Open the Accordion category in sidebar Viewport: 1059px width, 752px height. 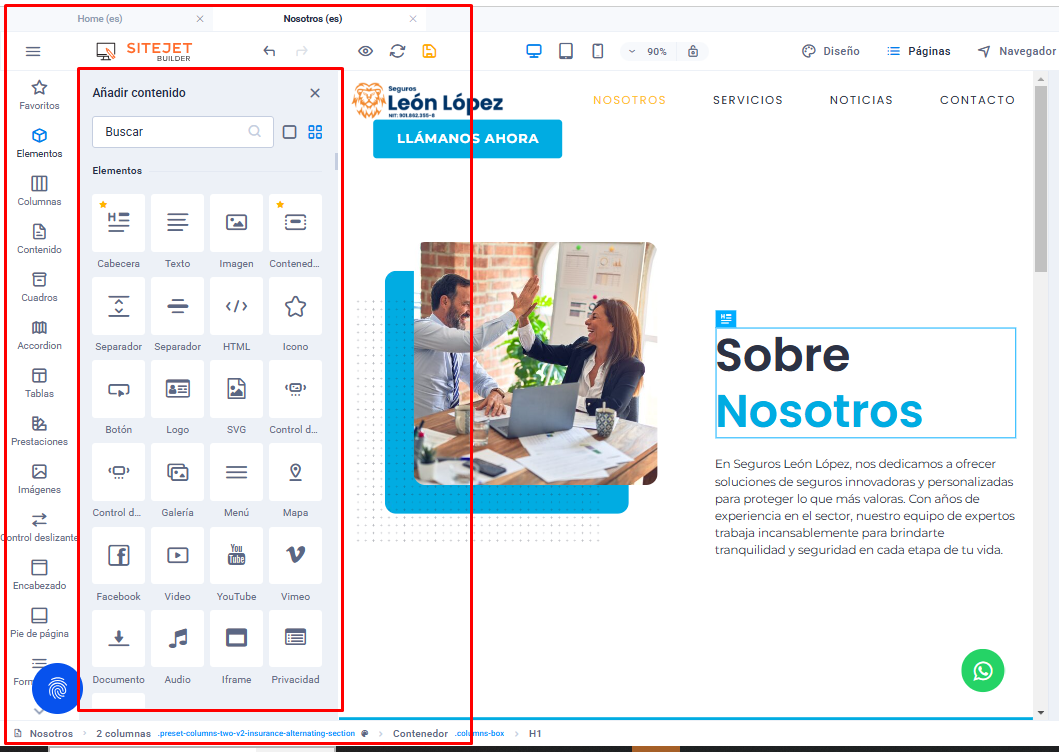coord(39,334)
